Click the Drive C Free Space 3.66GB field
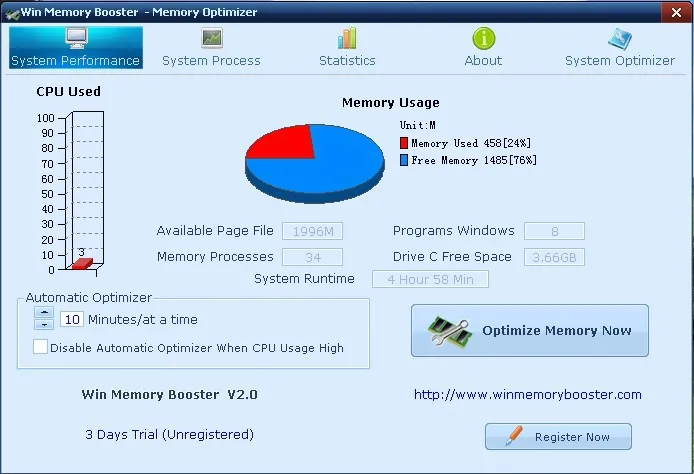 554,257
